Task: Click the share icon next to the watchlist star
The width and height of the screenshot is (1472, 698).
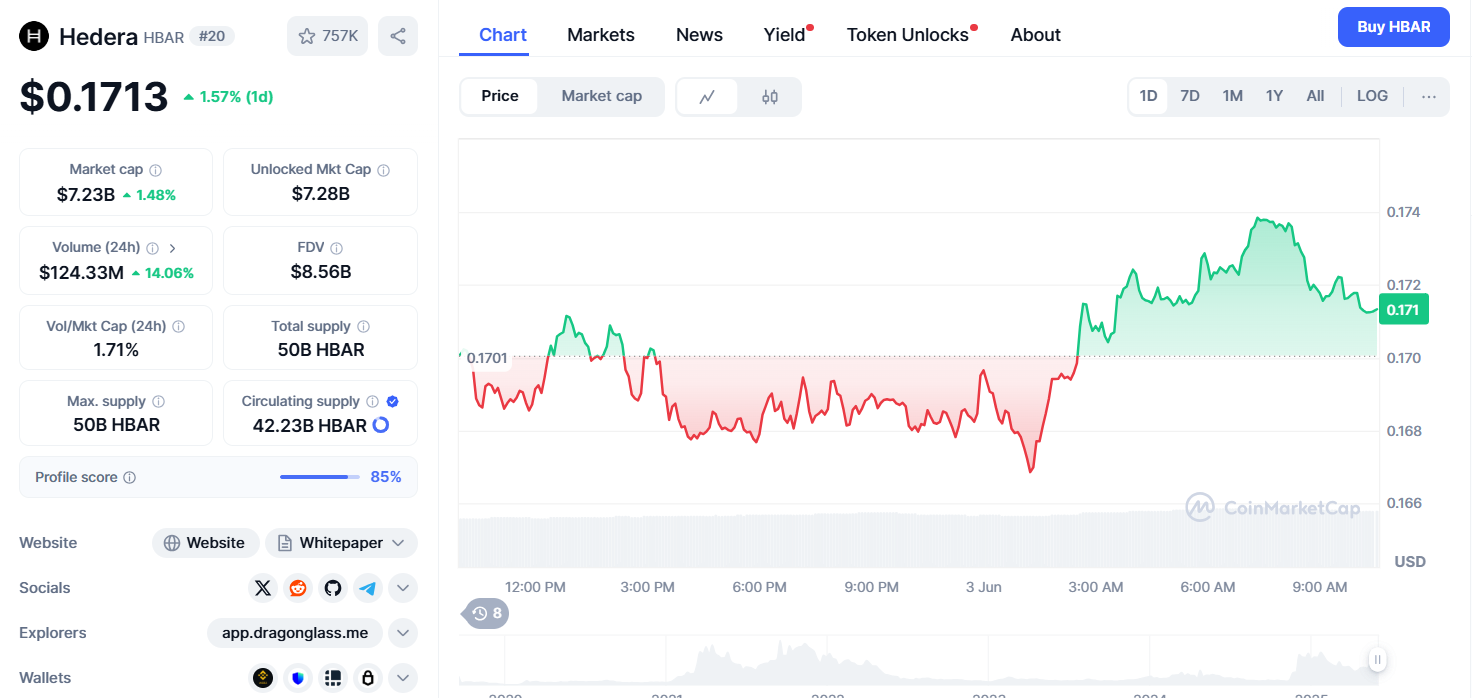Action: click(398, 36)
